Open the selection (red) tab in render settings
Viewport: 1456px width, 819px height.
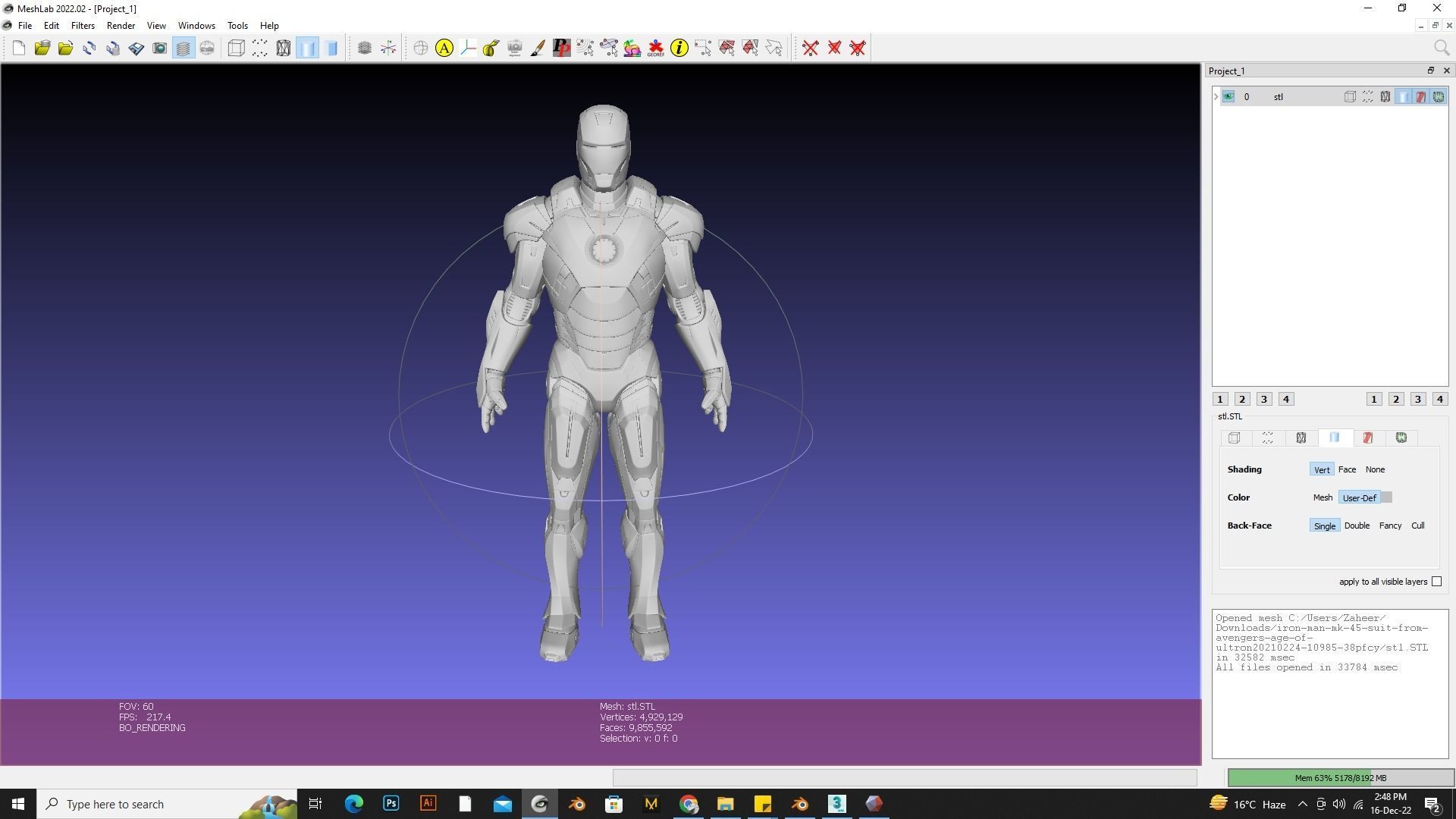[x=1368, y=438]
